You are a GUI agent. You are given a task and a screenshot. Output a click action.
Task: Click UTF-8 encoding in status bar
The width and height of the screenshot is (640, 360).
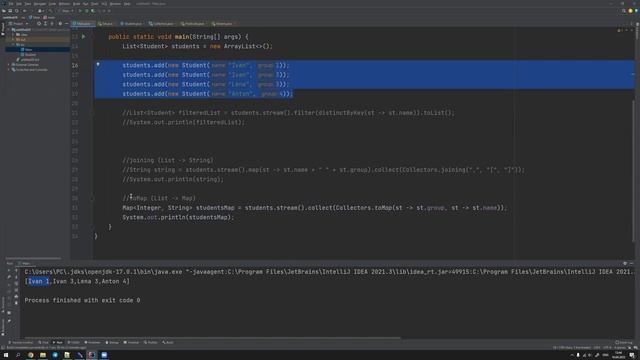[607, 347]
